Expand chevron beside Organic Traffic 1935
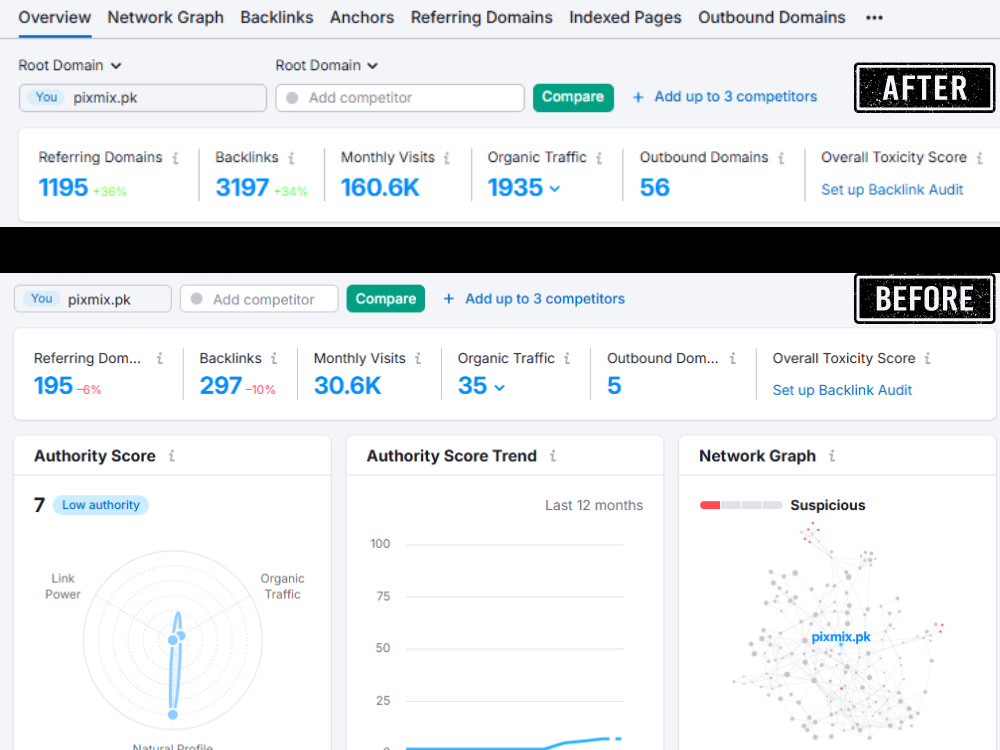The height and width of the screenshot is (750, 1000). click(555, 189)
